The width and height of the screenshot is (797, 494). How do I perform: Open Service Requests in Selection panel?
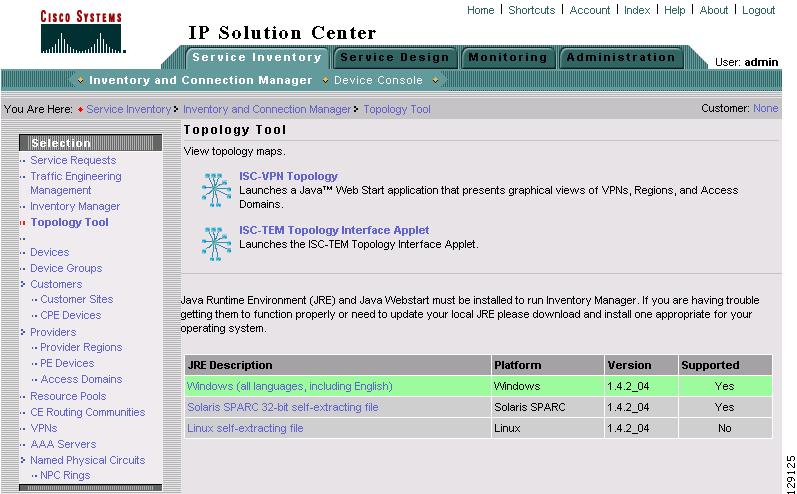click(x=73, y=160)
